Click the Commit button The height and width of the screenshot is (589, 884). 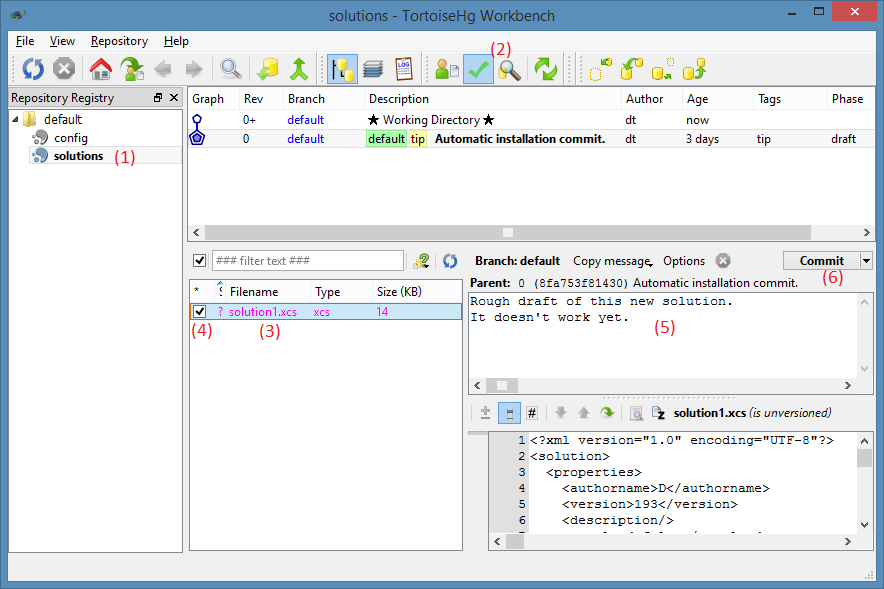tap(821, 260)
